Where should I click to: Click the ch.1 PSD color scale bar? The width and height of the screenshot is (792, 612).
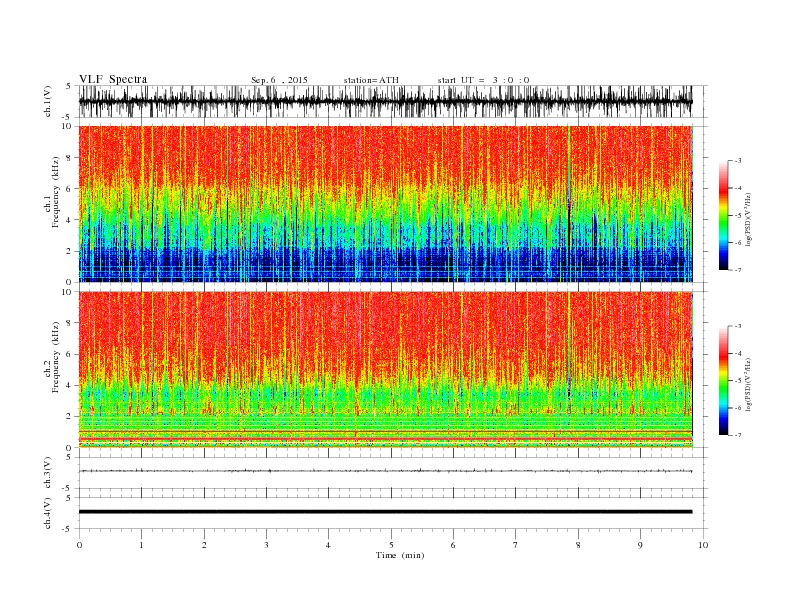tap(724, 216)
